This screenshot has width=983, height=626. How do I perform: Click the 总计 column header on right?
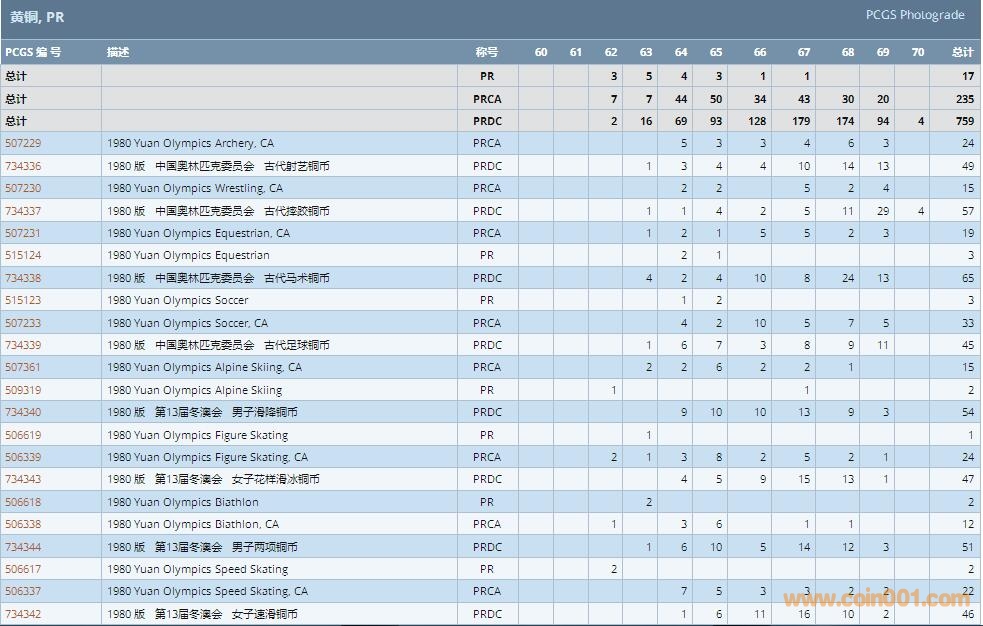point(962,52)
